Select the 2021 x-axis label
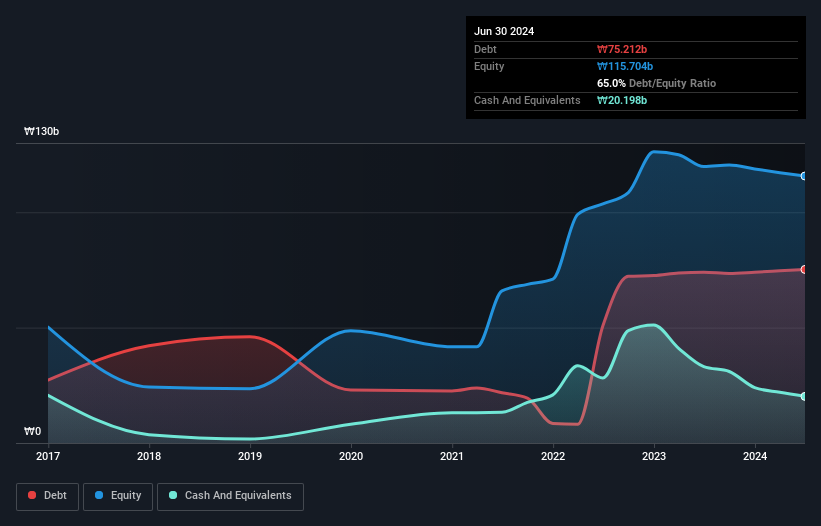The width and height of the screenshot is (821, 526). coord(452,456)
